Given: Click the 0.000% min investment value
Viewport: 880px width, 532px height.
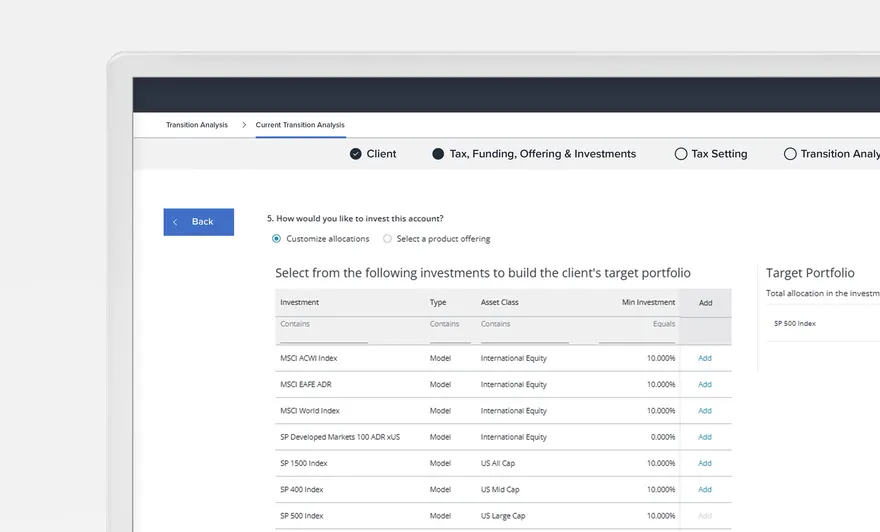Looking at the screenshot, I should [x=663, y=437].
